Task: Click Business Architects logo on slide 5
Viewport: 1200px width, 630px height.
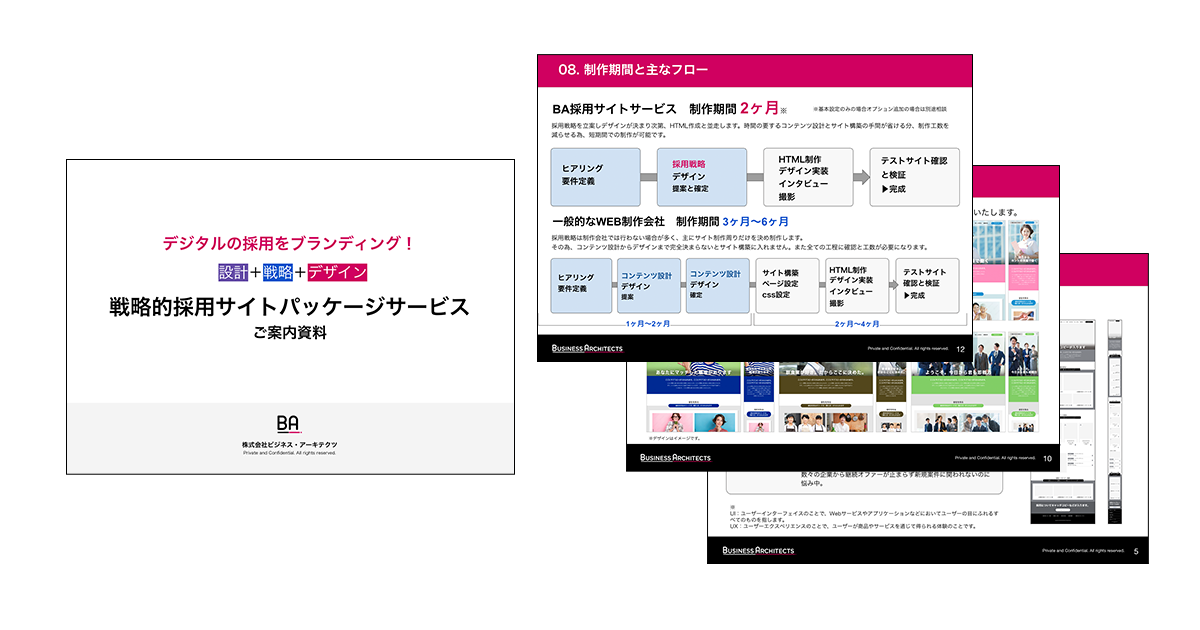Action: [758, 550]
